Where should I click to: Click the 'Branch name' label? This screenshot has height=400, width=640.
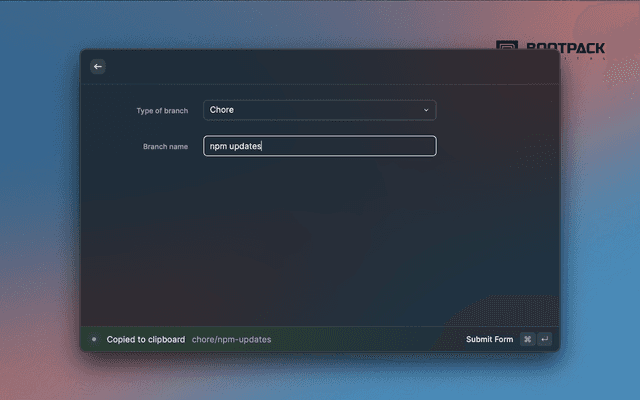[x=165, y=146]
